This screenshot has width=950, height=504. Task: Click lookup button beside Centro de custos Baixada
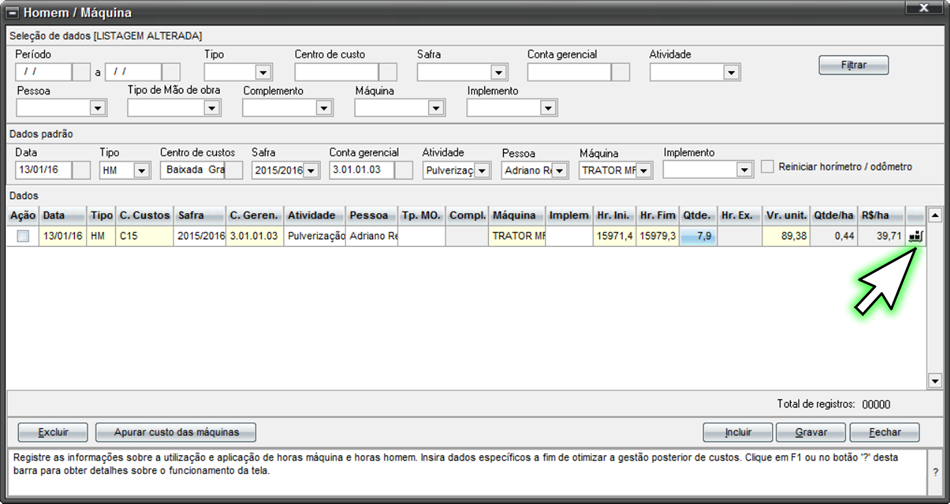tap(233, 170)
